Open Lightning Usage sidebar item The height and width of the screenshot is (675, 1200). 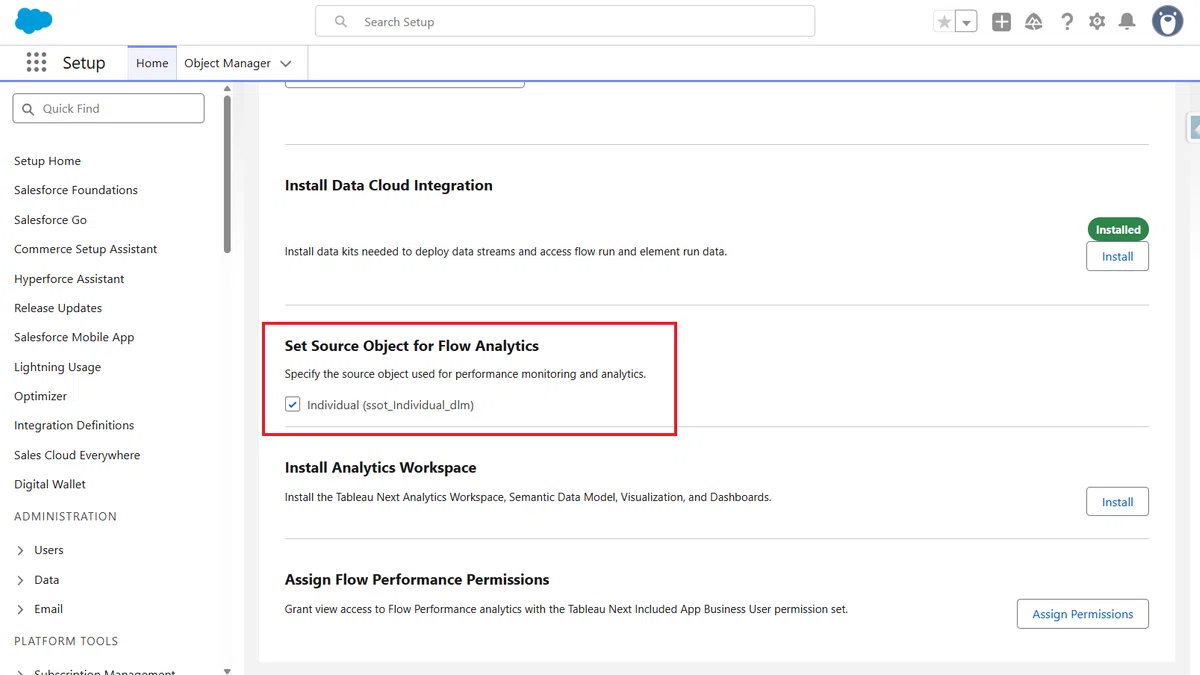point(57,367)
